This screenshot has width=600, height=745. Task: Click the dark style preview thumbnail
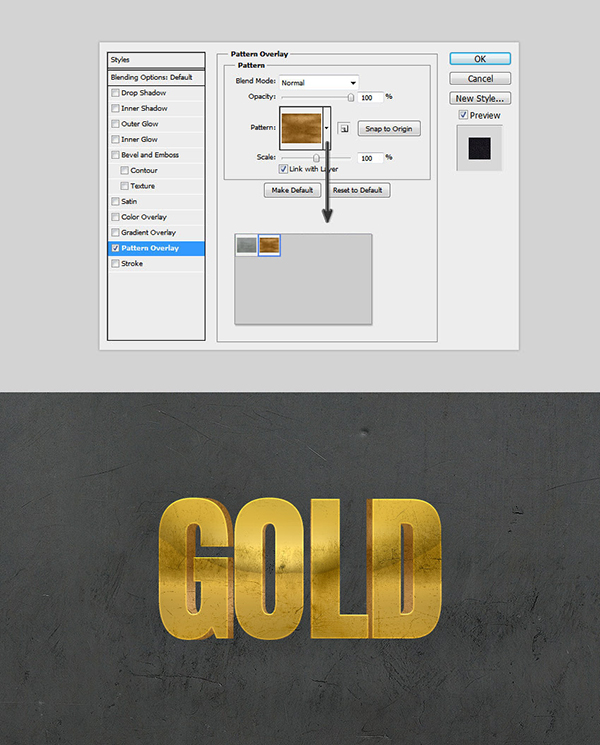479,147
